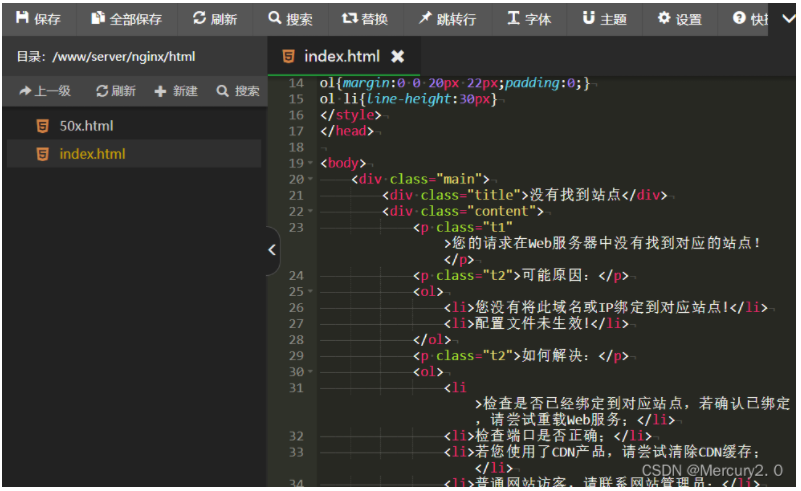The height and width of the screenshot is (491, 801).
Task: Open the Shortcuts help (快) item
Action: tap(750, 19)
